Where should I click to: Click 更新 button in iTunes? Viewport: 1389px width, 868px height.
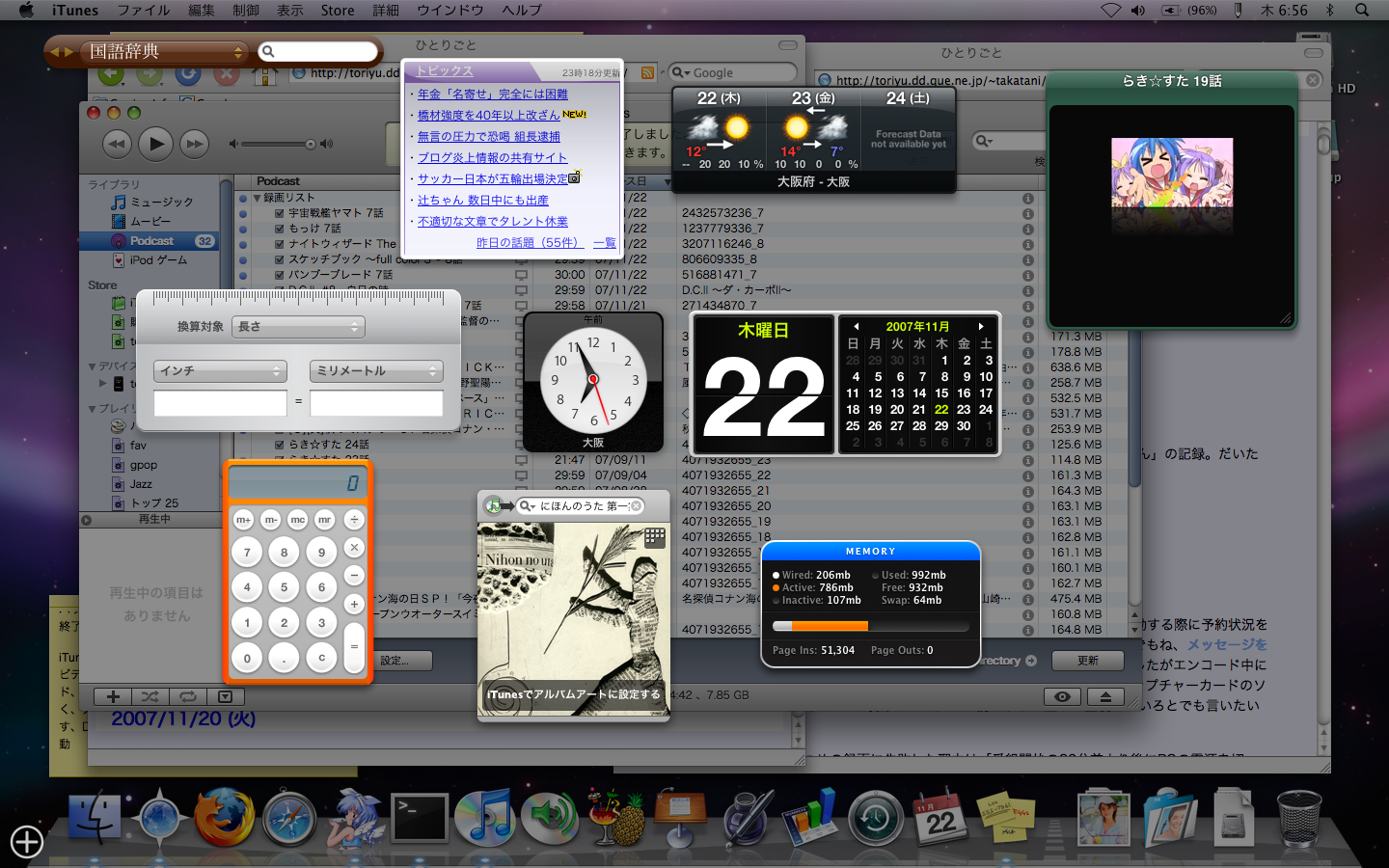[x=1088, y=661]
